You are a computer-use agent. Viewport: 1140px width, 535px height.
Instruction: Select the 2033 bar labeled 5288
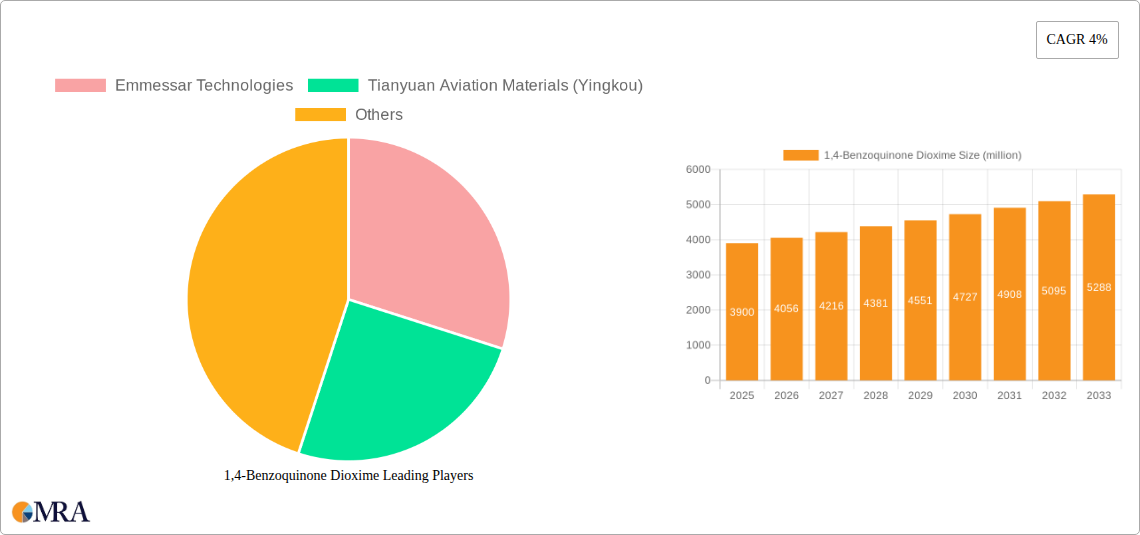pos(1099,287)
